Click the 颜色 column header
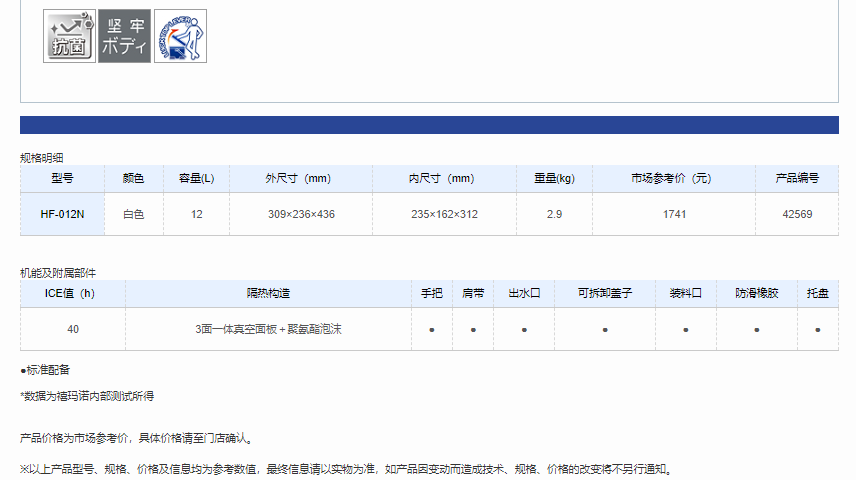856x480 pixels. click(x=133, y=178)
